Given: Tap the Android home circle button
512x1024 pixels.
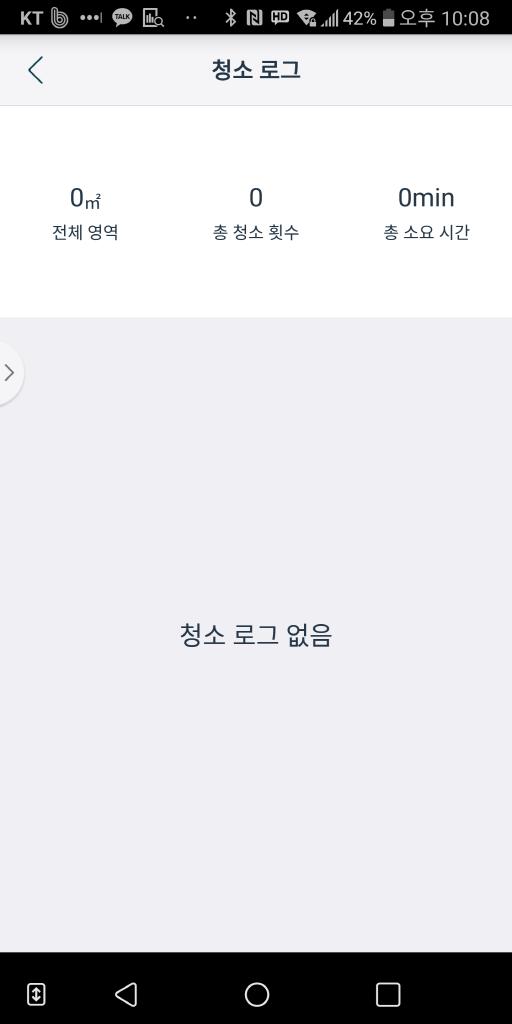Looking at the screenshot, I should point(257,995).
